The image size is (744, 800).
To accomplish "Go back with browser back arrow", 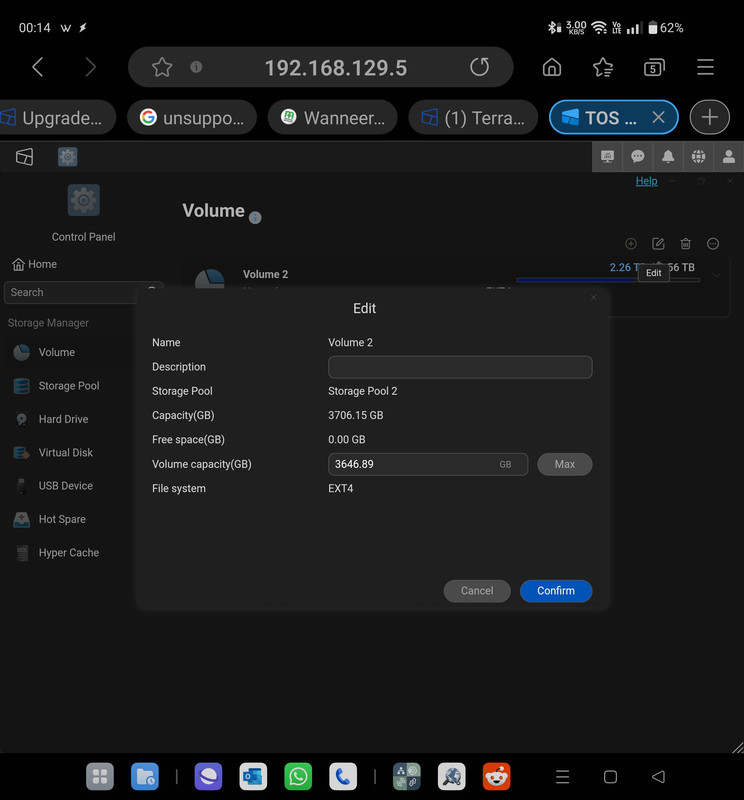I will [x=38, y=67].
